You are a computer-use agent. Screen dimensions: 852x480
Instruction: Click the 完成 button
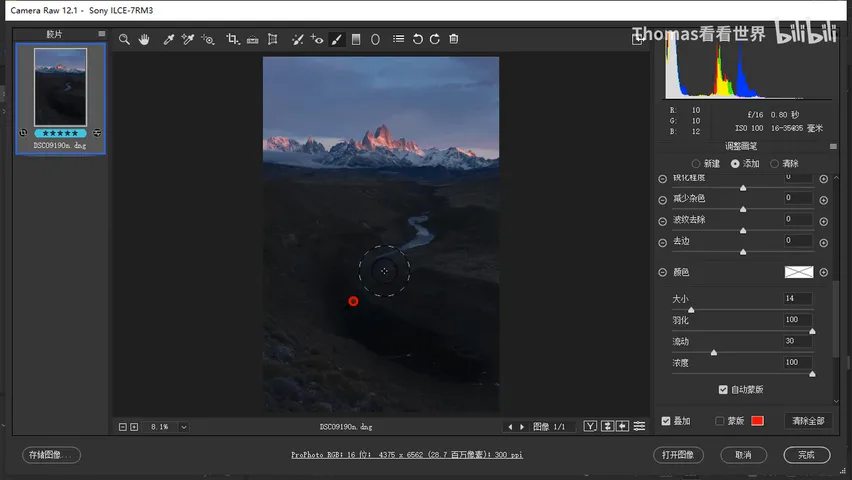806,455
